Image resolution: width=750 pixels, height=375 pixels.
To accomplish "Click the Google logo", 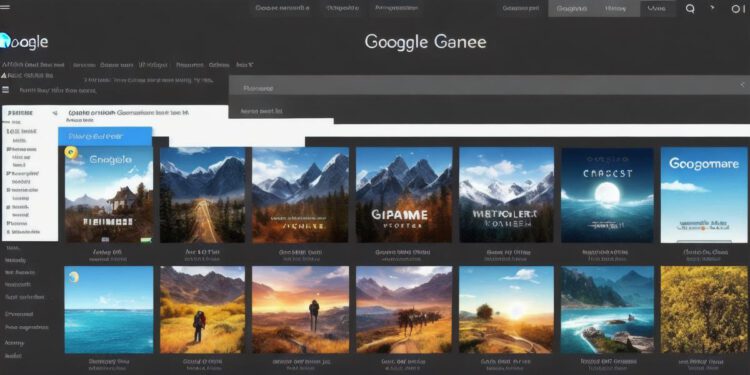I will [24, 42].
